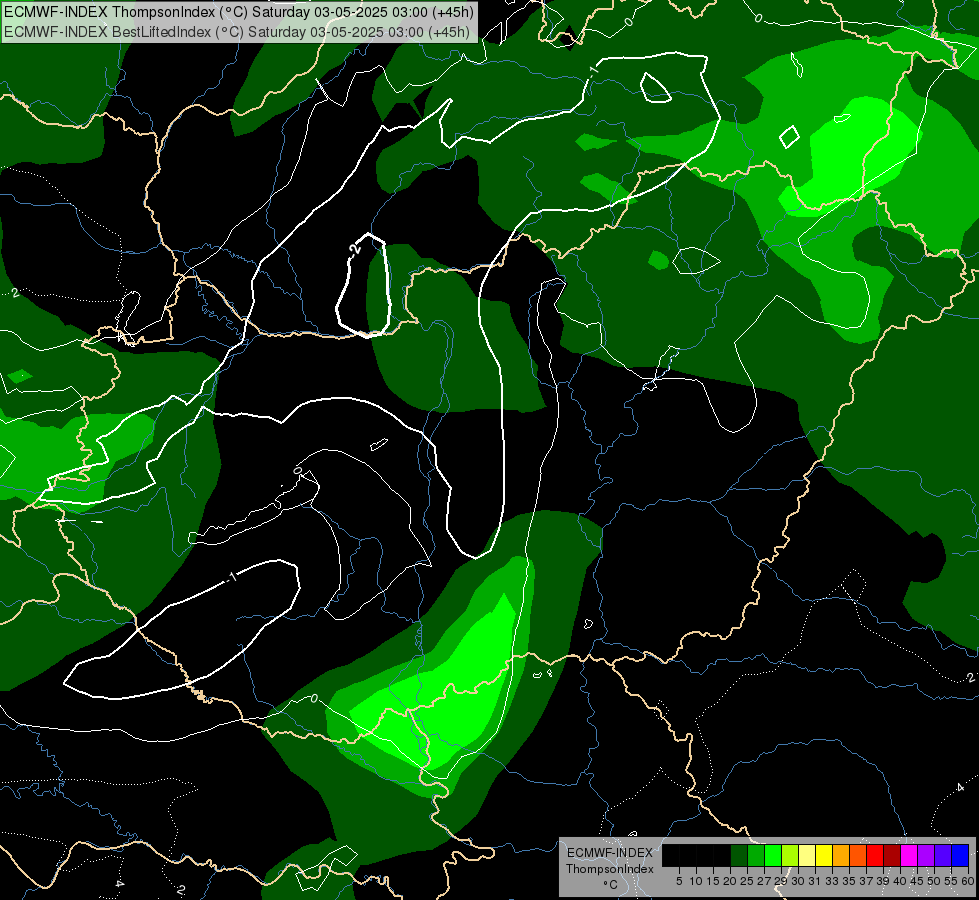
Task: Select the bright red 37-39 legend swatch
Action: (x=875, y=855)
